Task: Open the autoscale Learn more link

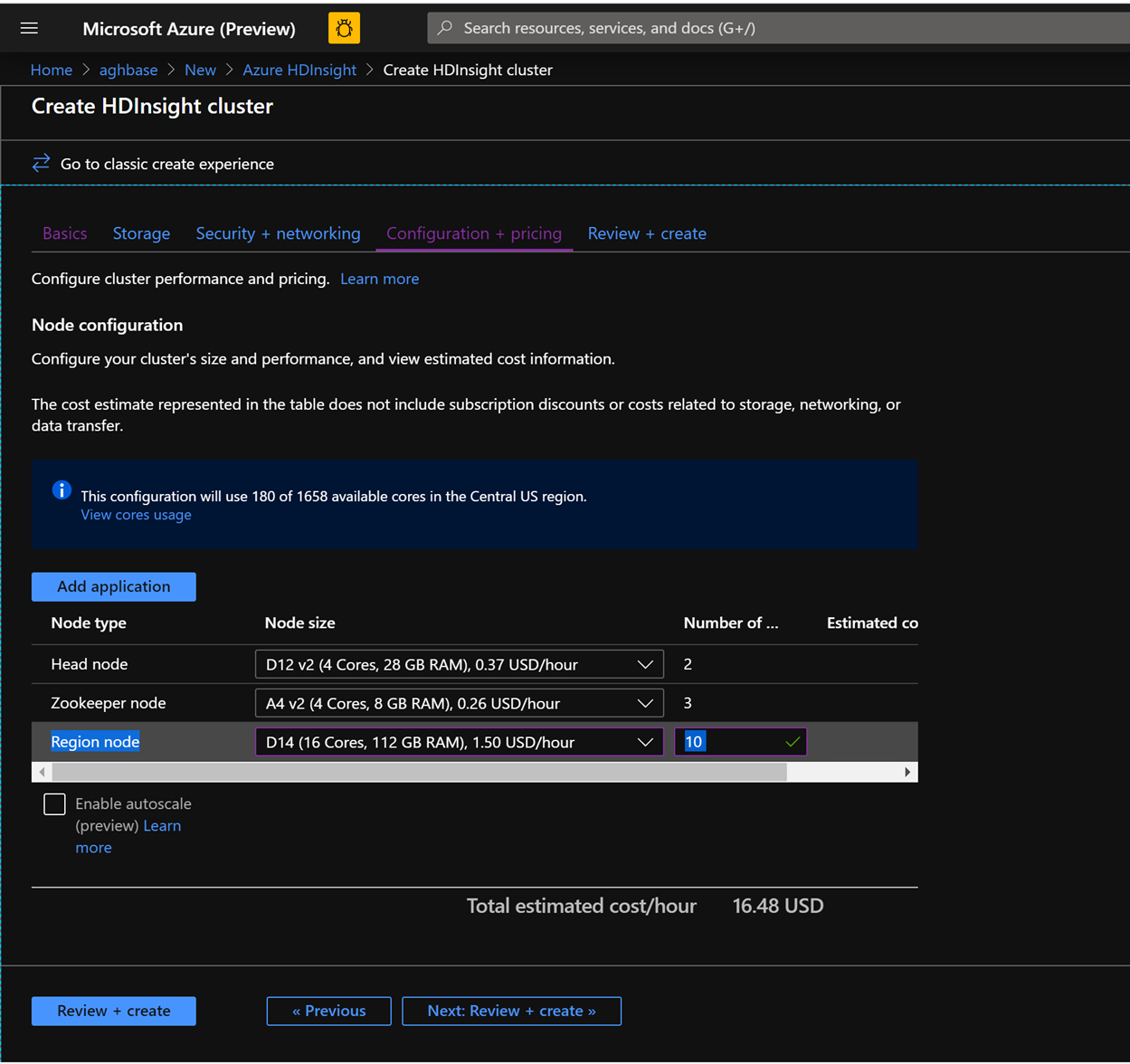Action: coord(162,825)
